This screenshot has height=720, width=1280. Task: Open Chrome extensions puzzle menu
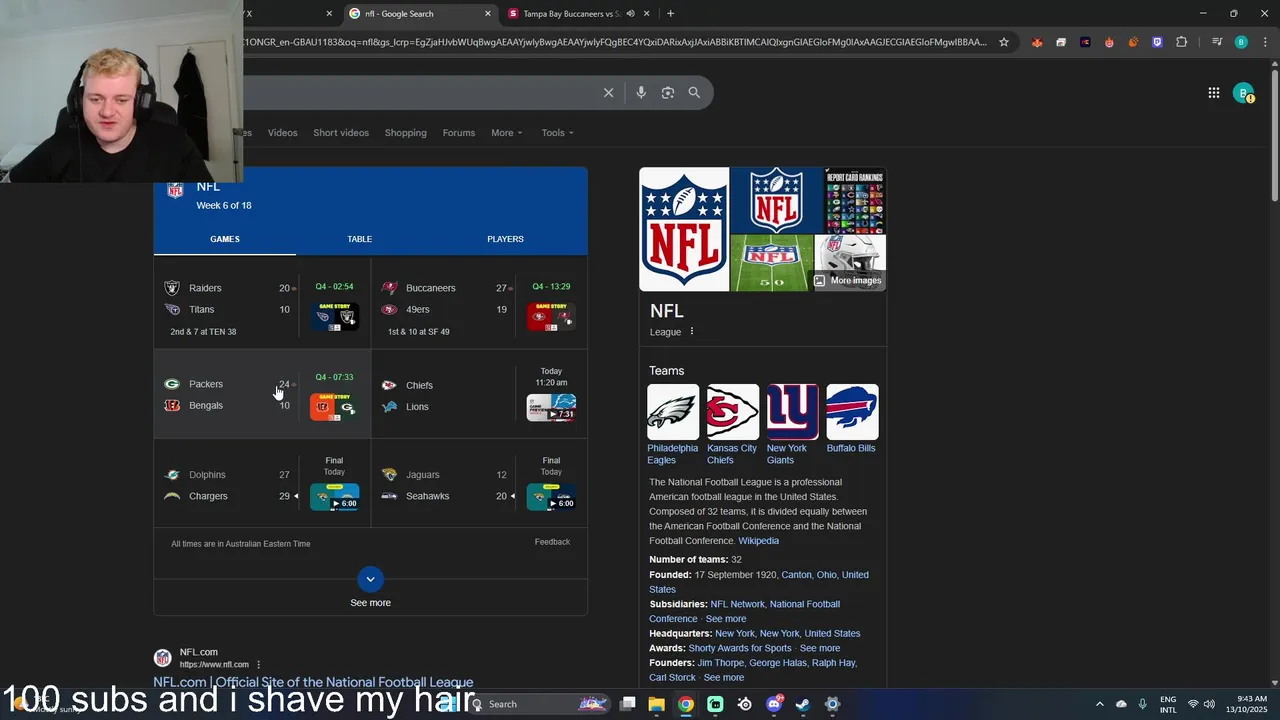(x=1181, y=42)
